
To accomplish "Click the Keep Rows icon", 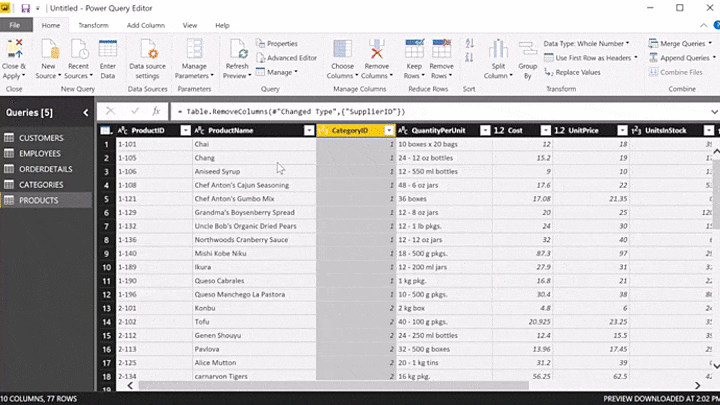I will click(414, 49).
